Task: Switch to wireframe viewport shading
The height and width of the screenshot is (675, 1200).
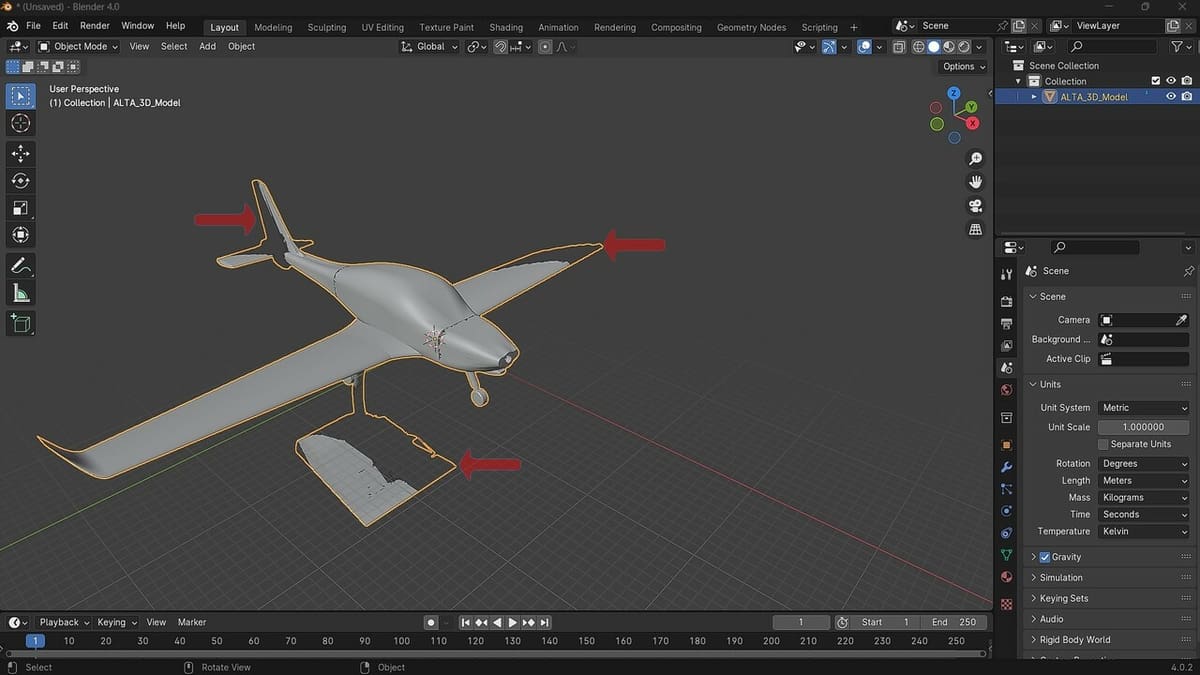Action: click(x=918, y=47)
